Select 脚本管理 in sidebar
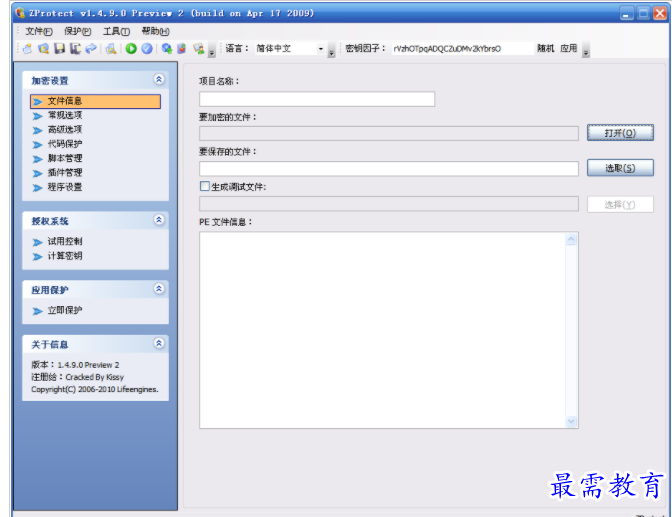672x517 pixels. pyautogui.click(x=65, y=159)
